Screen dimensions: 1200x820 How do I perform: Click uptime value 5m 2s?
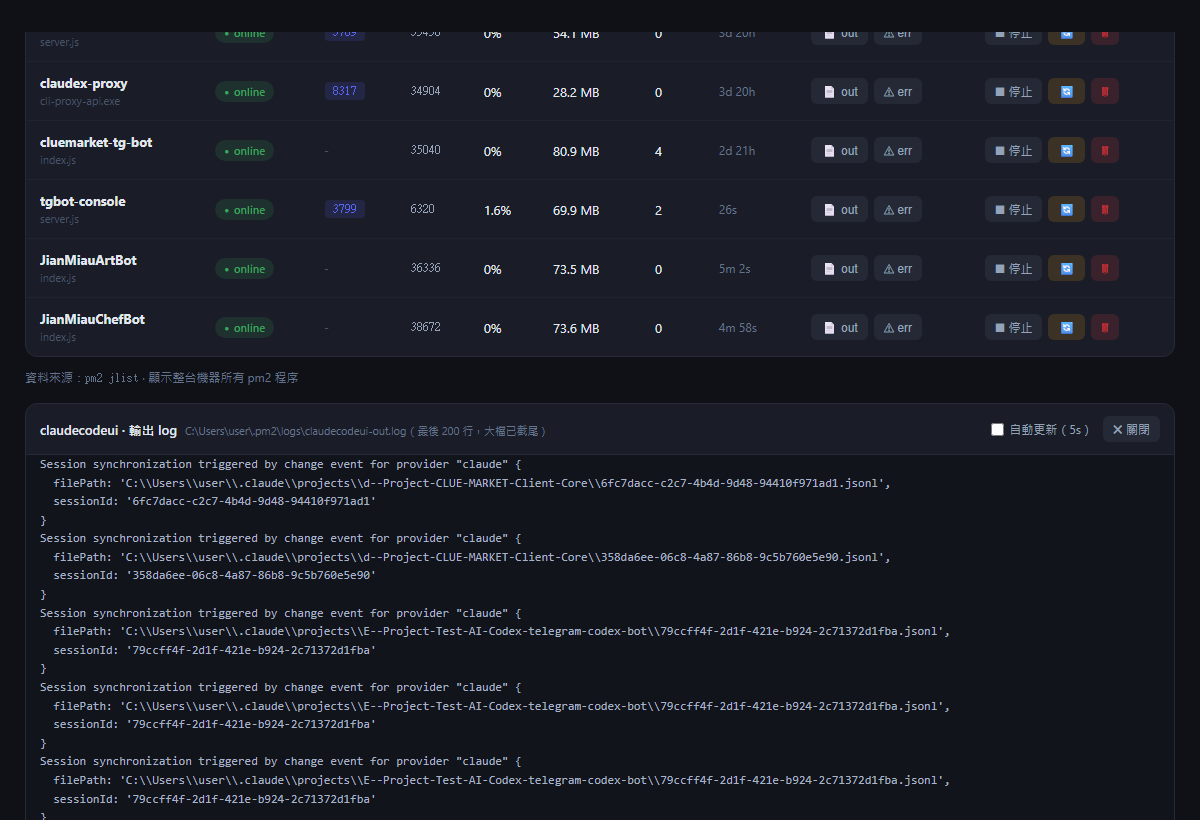pos(735,269)
